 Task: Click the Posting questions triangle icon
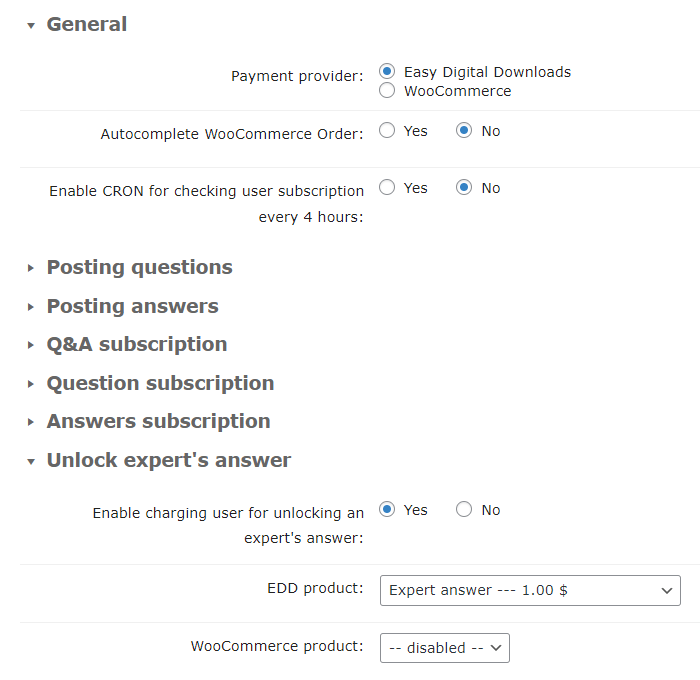32,268
